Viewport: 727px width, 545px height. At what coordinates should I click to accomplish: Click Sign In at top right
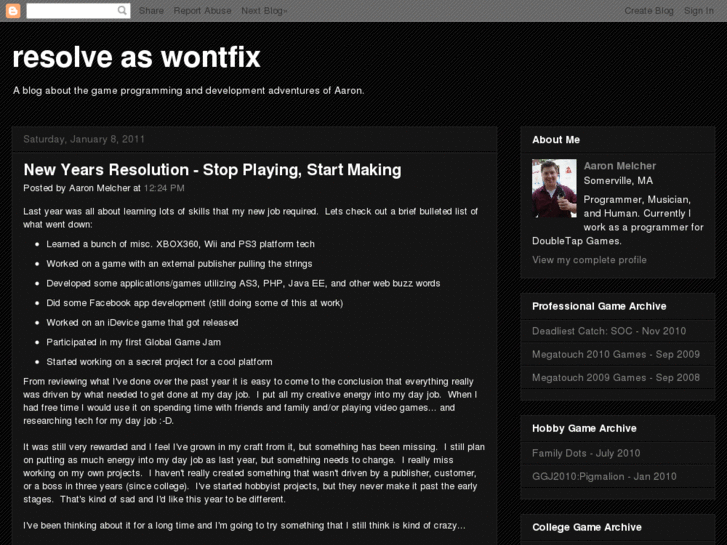[699, 11]
